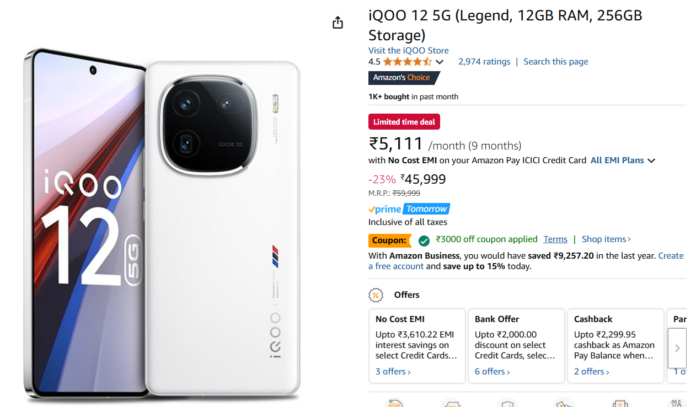Click the Search this page link
This screenshot has width=696, height=407.
pos(555,62)
